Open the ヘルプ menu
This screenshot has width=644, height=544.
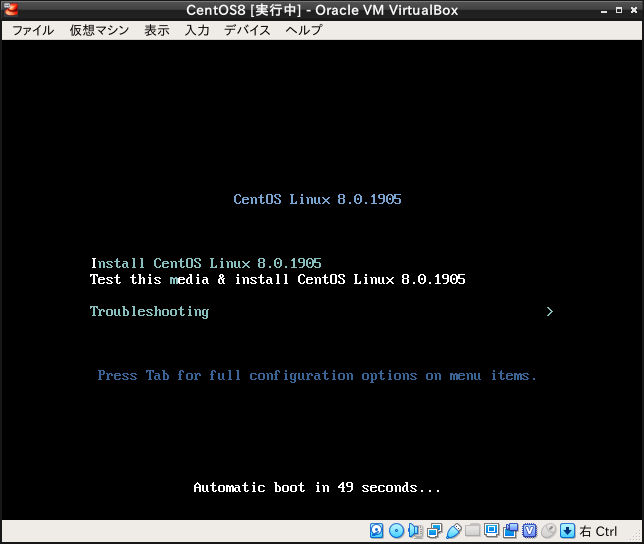tap(304, 30)
